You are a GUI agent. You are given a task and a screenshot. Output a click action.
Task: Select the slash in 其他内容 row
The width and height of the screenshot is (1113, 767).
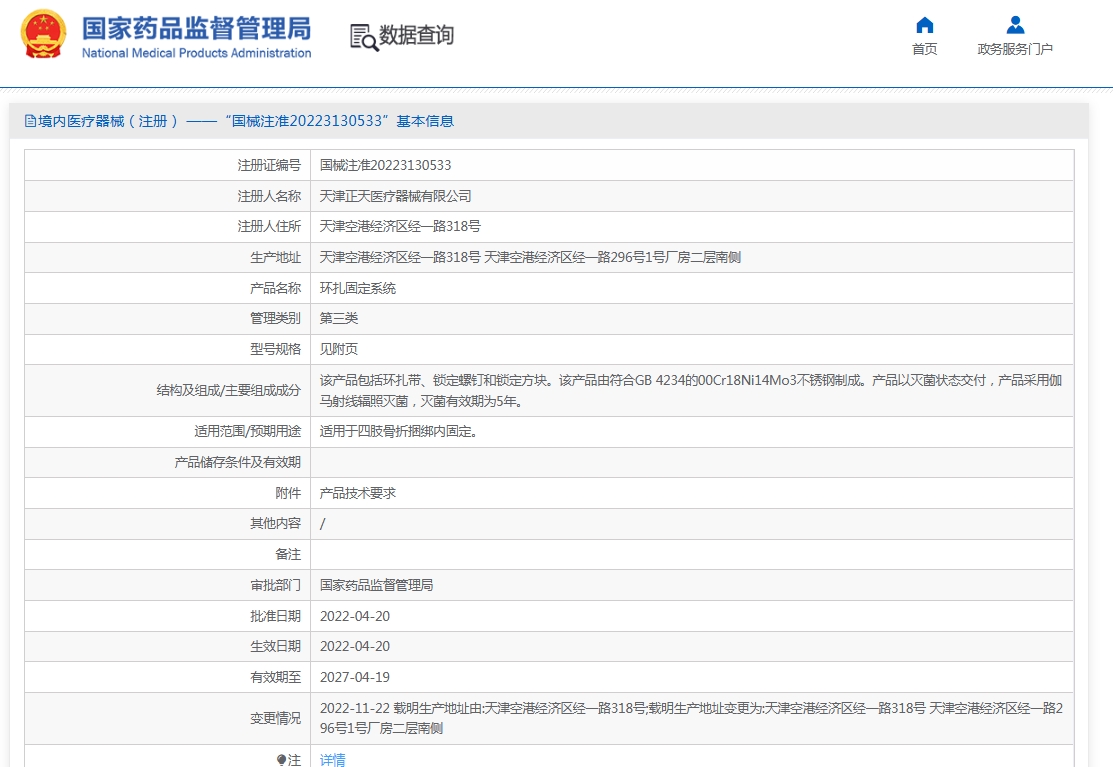pyautogui.click(x=323, y=524)
